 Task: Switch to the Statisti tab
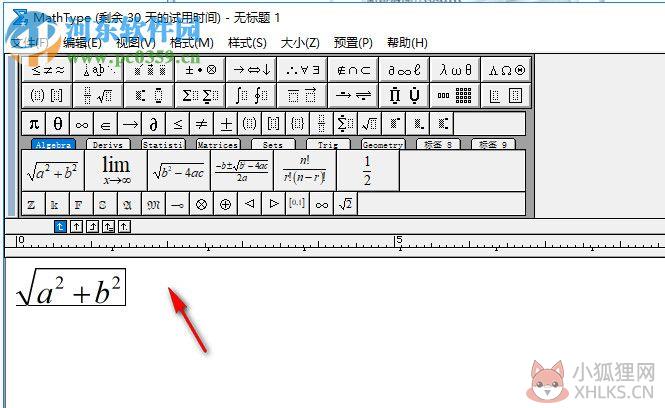pos(163,145)
